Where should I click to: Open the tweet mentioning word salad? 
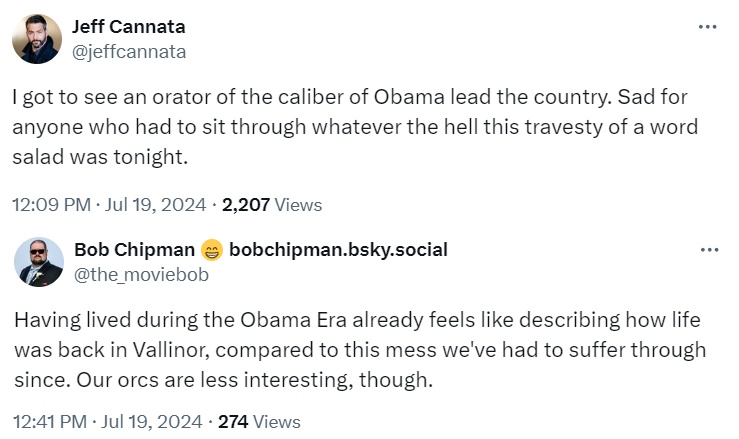coord(350,129)
